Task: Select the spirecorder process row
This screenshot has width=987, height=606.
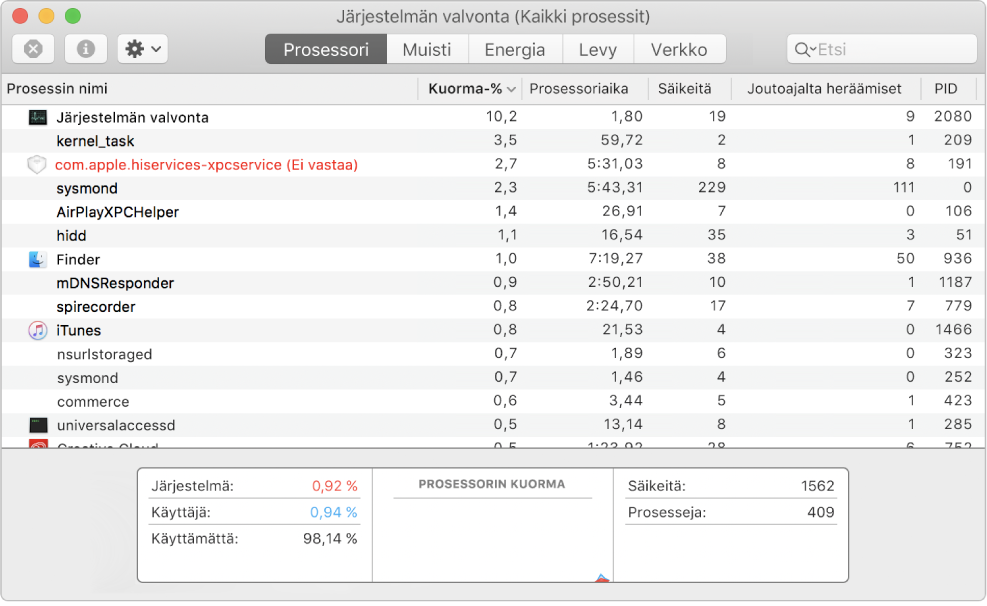Action: pos(494,307)
